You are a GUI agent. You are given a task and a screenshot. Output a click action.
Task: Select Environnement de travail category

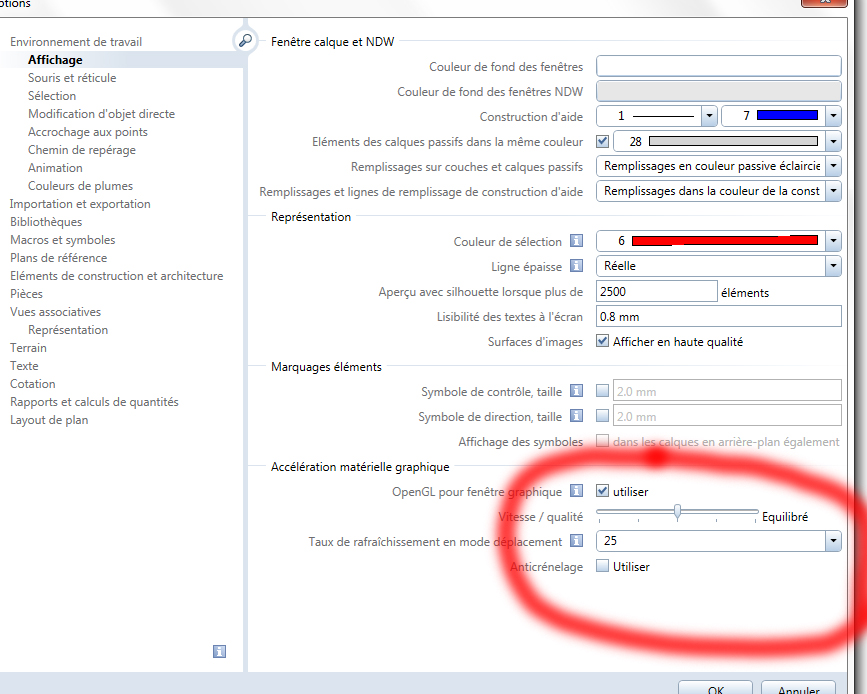(76, 42)
